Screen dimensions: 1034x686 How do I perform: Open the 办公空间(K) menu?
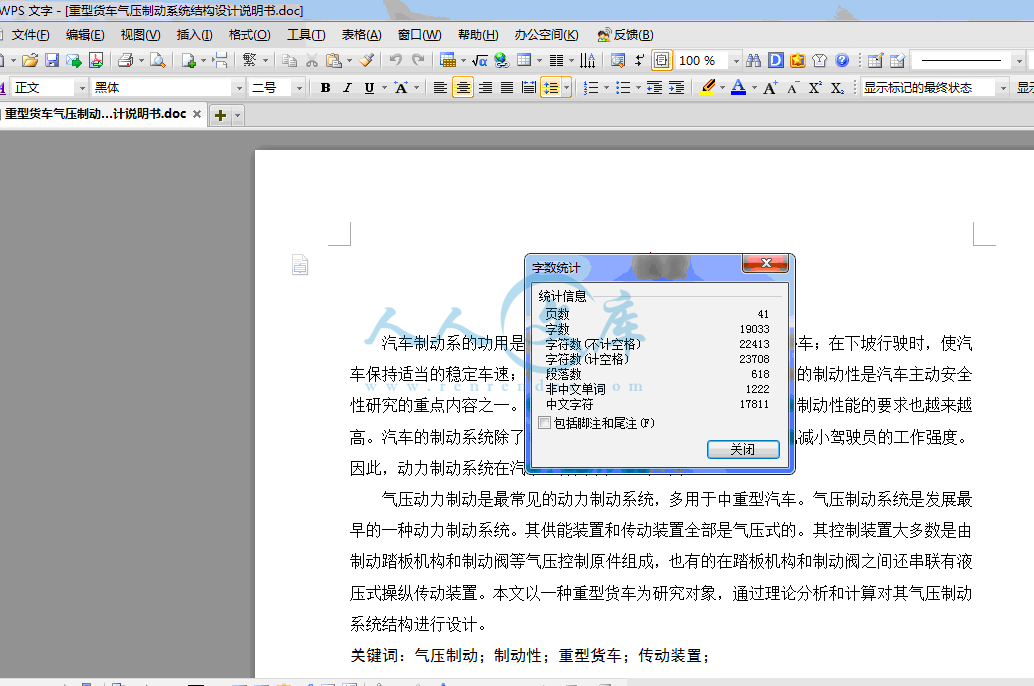[547, 35]
